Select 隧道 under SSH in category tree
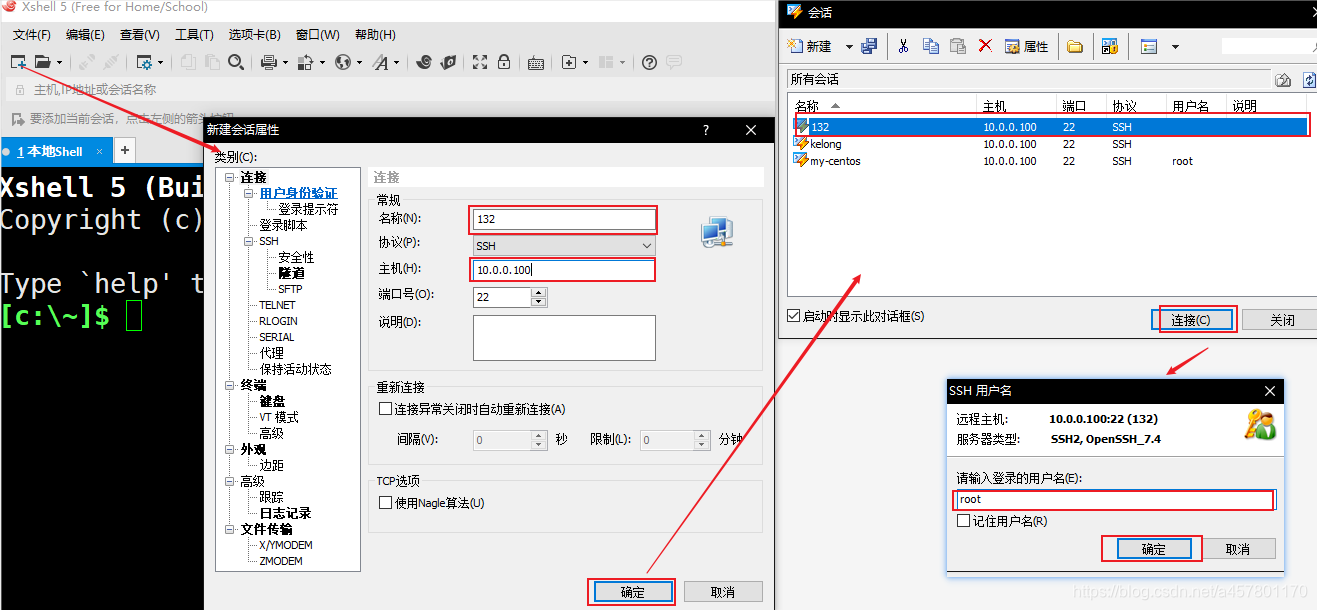The width and height of the screenshot is (1317, 610). 291,273
